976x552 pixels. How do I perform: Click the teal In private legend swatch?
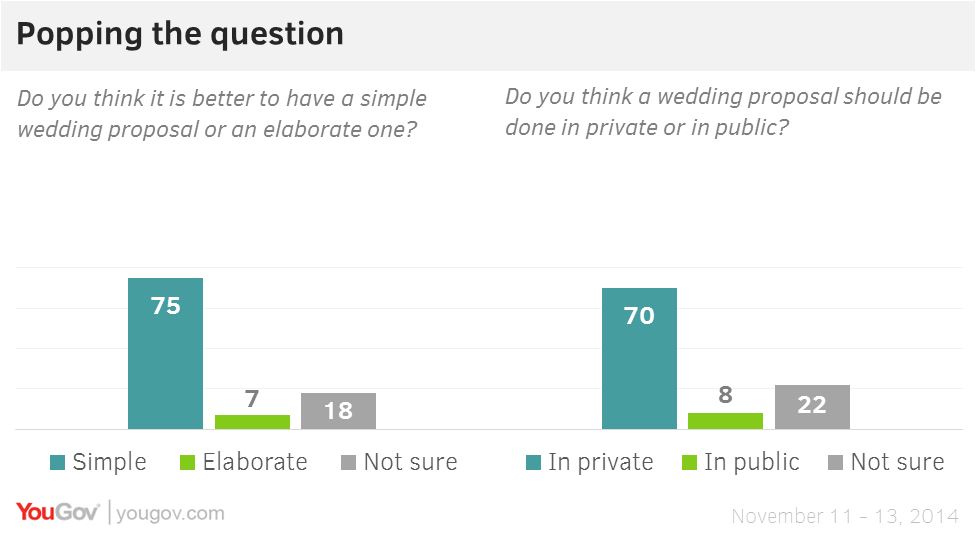tap(533, 462)
